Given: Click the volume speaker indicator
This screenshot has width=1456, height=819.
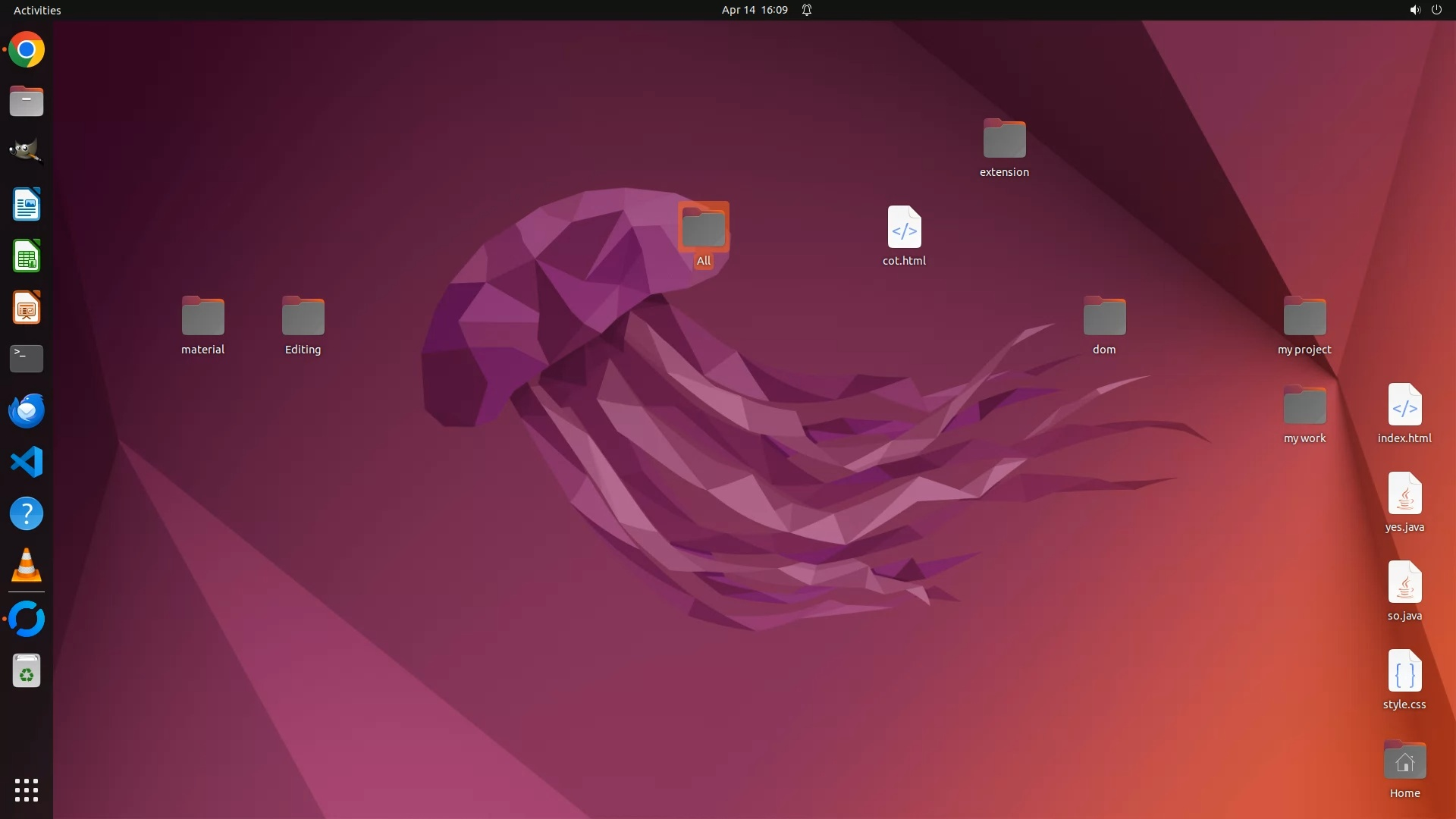Looking at the screenshot, I should (x=1414, y=10).
